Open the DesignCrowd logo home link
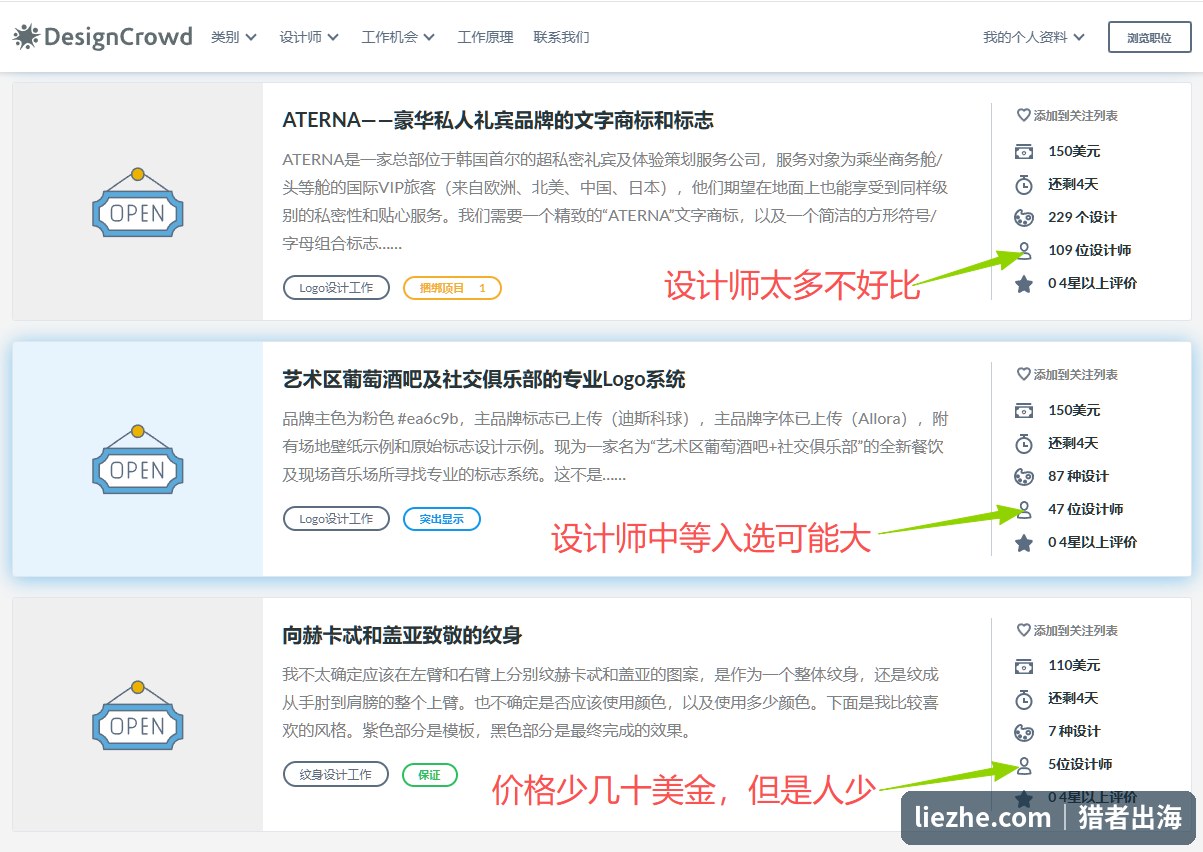 (102, 37)
